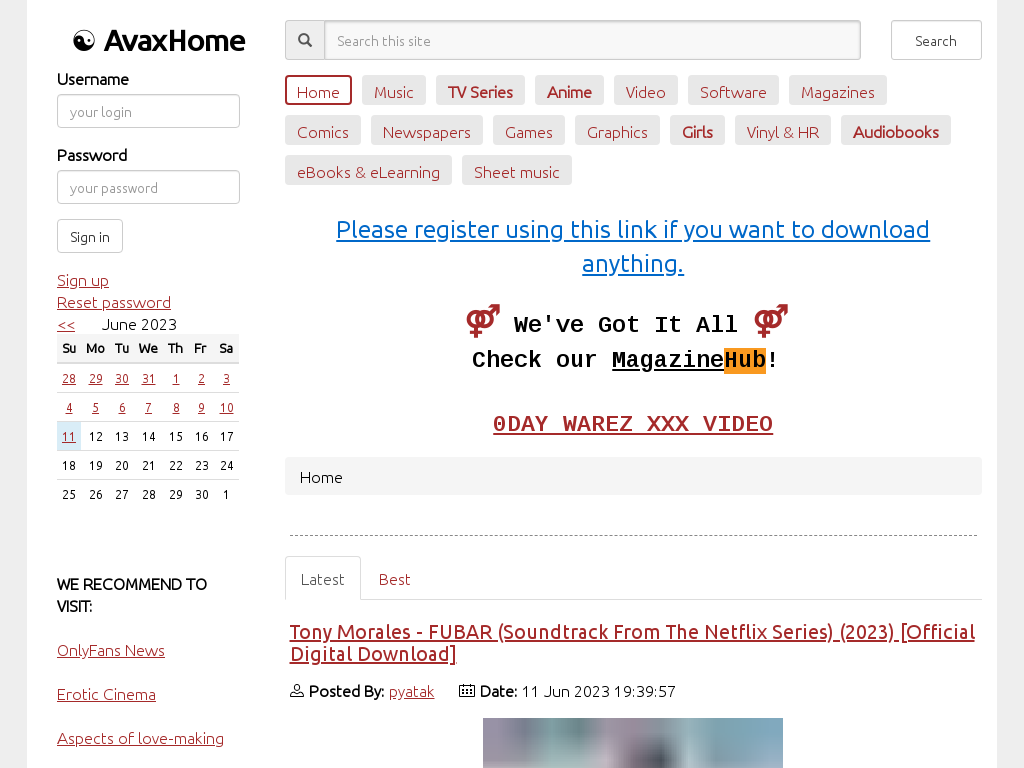Click the gender symbol icon left of We've Got It All

483,321
